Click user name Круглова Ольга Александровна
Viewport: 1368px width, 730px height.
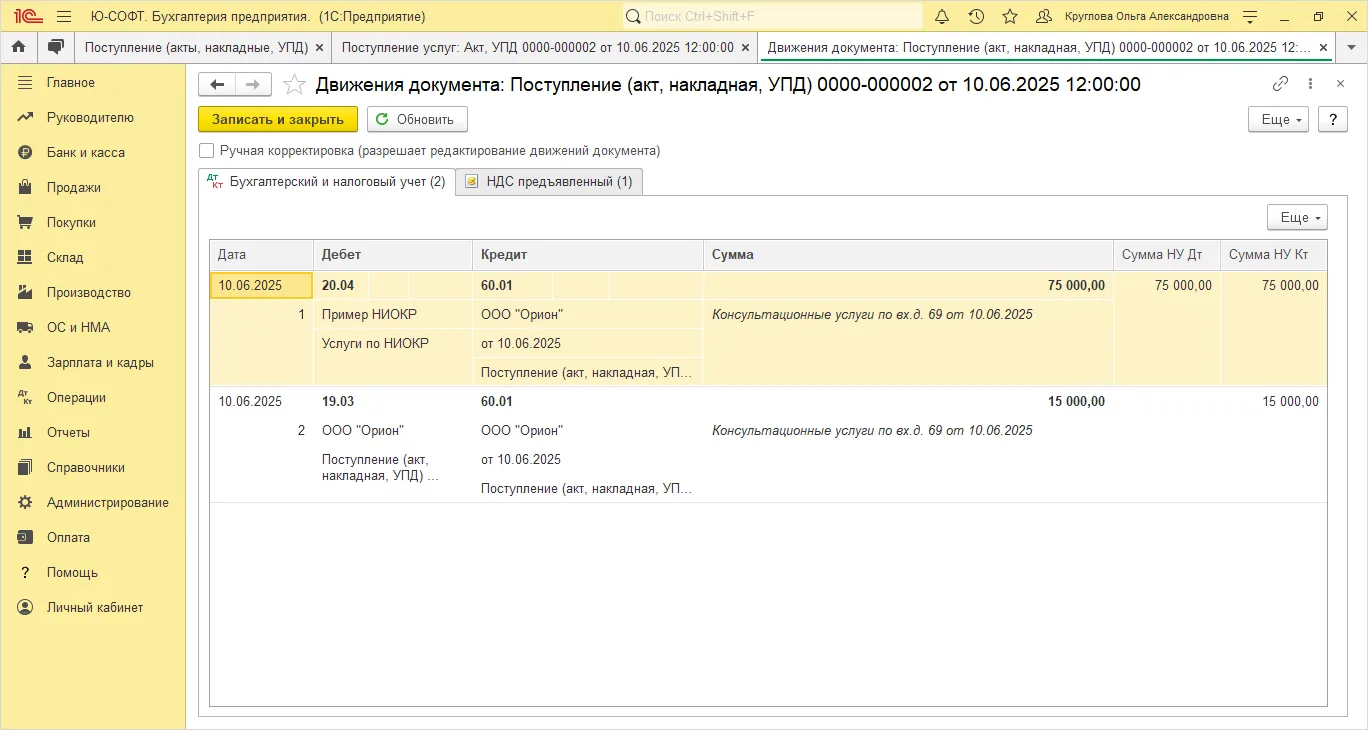[x=1147, y=17]
